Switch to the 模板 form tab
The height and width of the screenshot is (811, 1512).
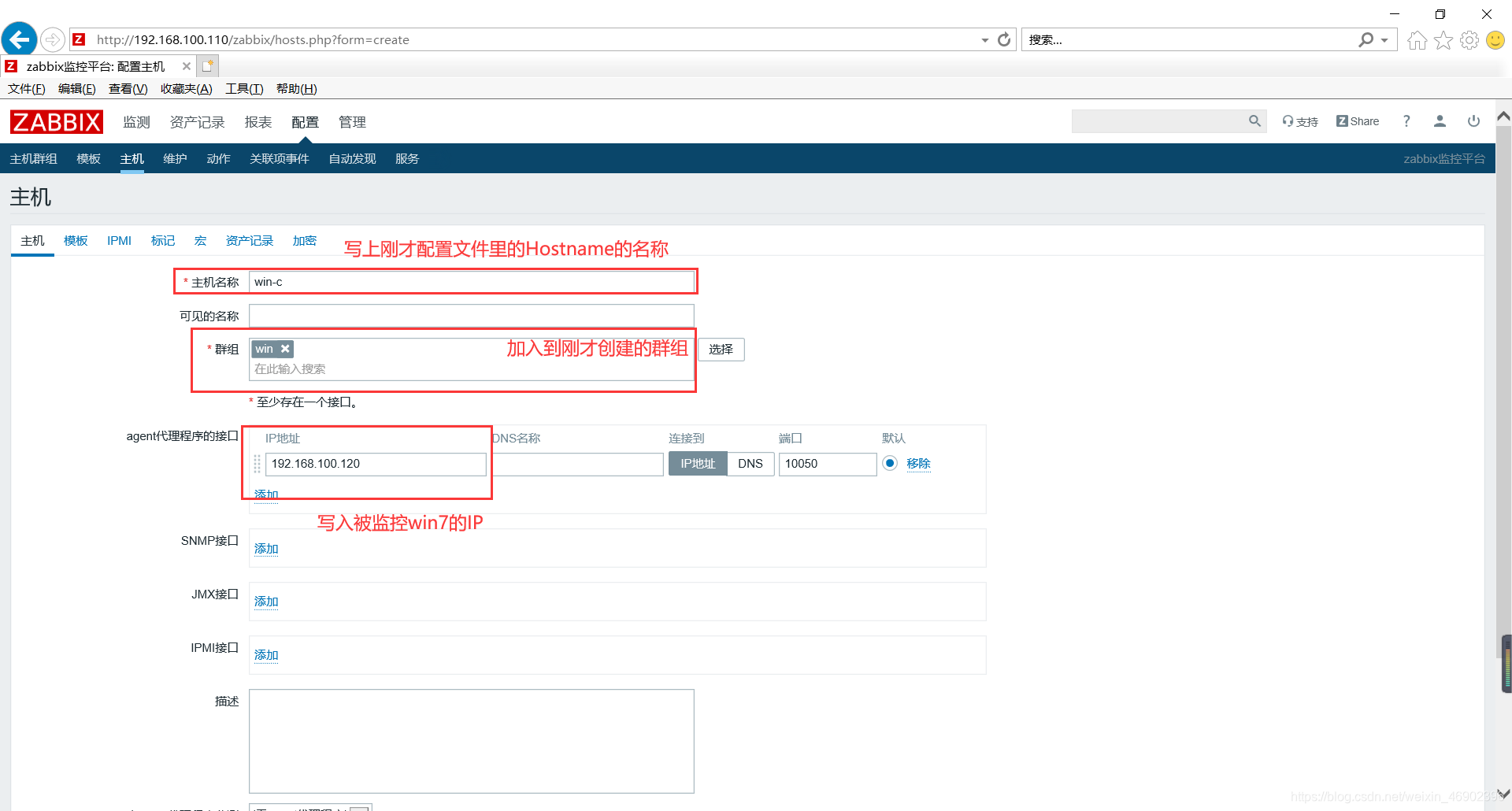click(76, 241)
